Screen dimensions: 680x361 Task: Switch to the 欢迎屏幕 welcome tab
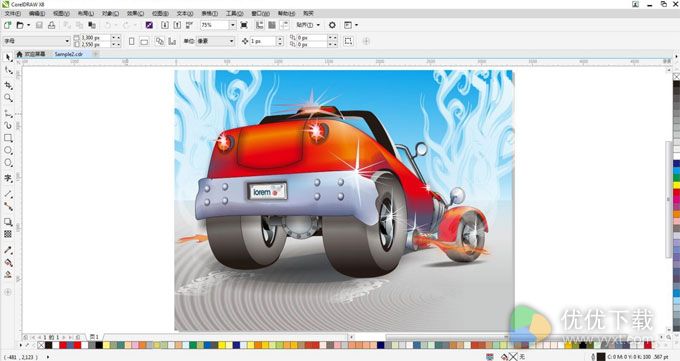coord(31,54)
